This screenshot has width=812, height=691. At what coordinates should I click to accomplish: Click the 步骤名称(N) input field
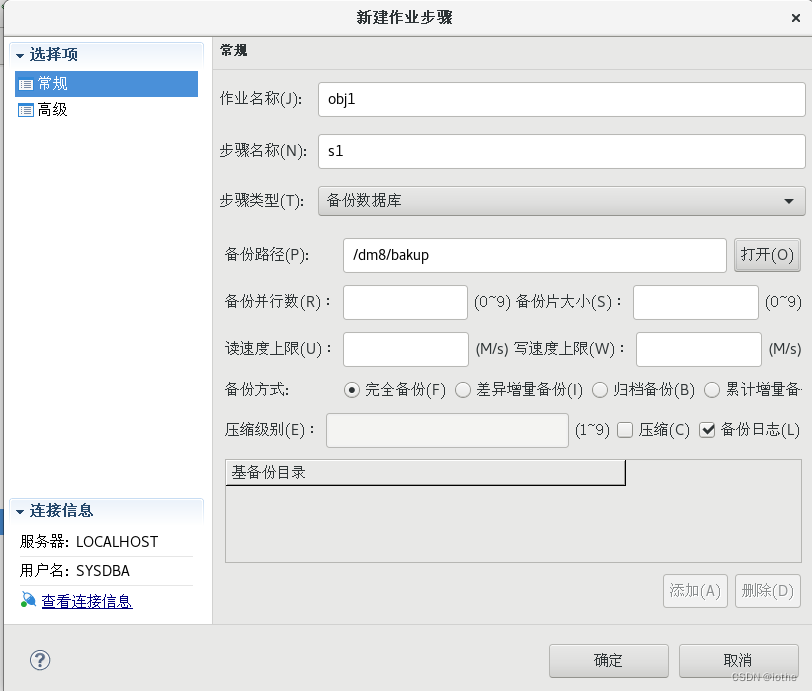pyautogui.click(x=561, y=151)
